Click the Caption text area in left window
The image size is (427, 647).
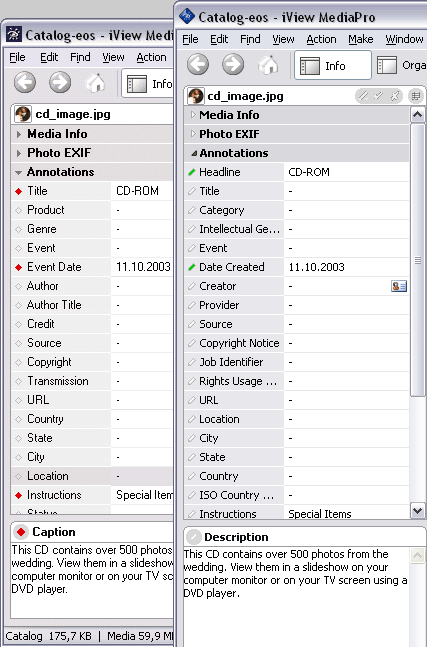(92, 579)
